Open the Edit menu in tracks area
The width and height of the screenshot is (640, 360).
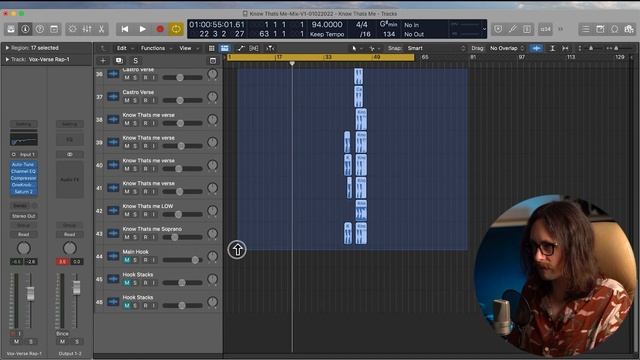pyautogui.click(x=124, y=48)
